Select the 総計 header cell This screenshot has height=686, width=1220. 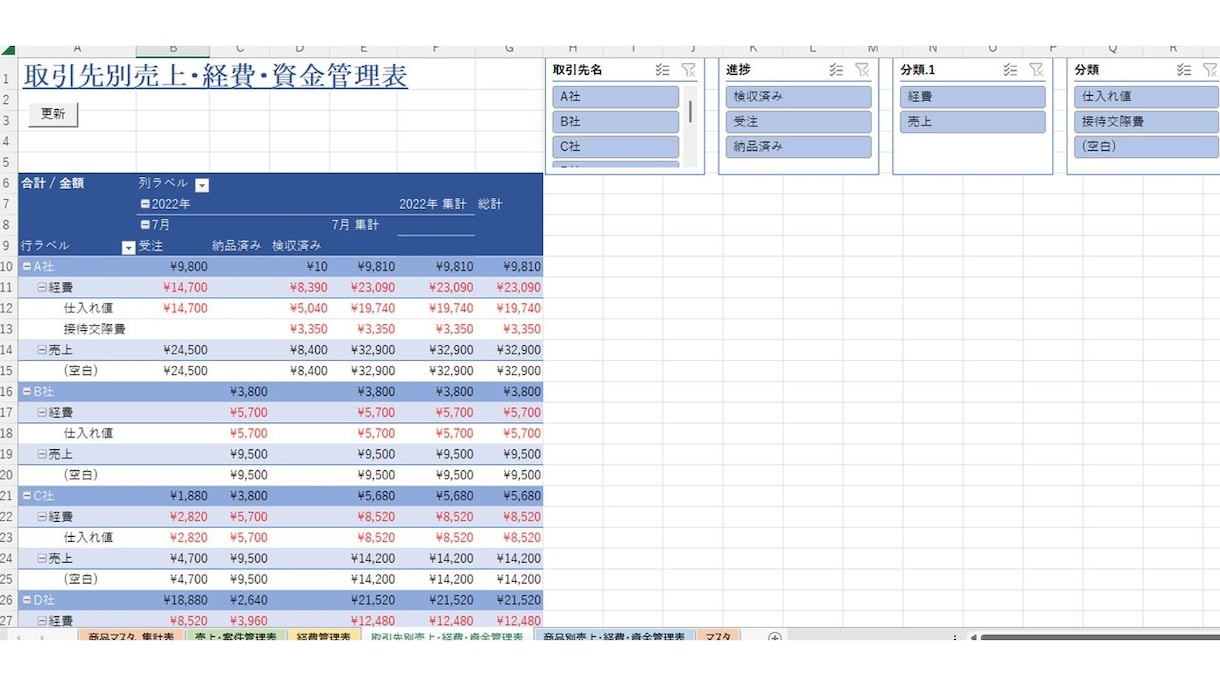pos(509,204)
